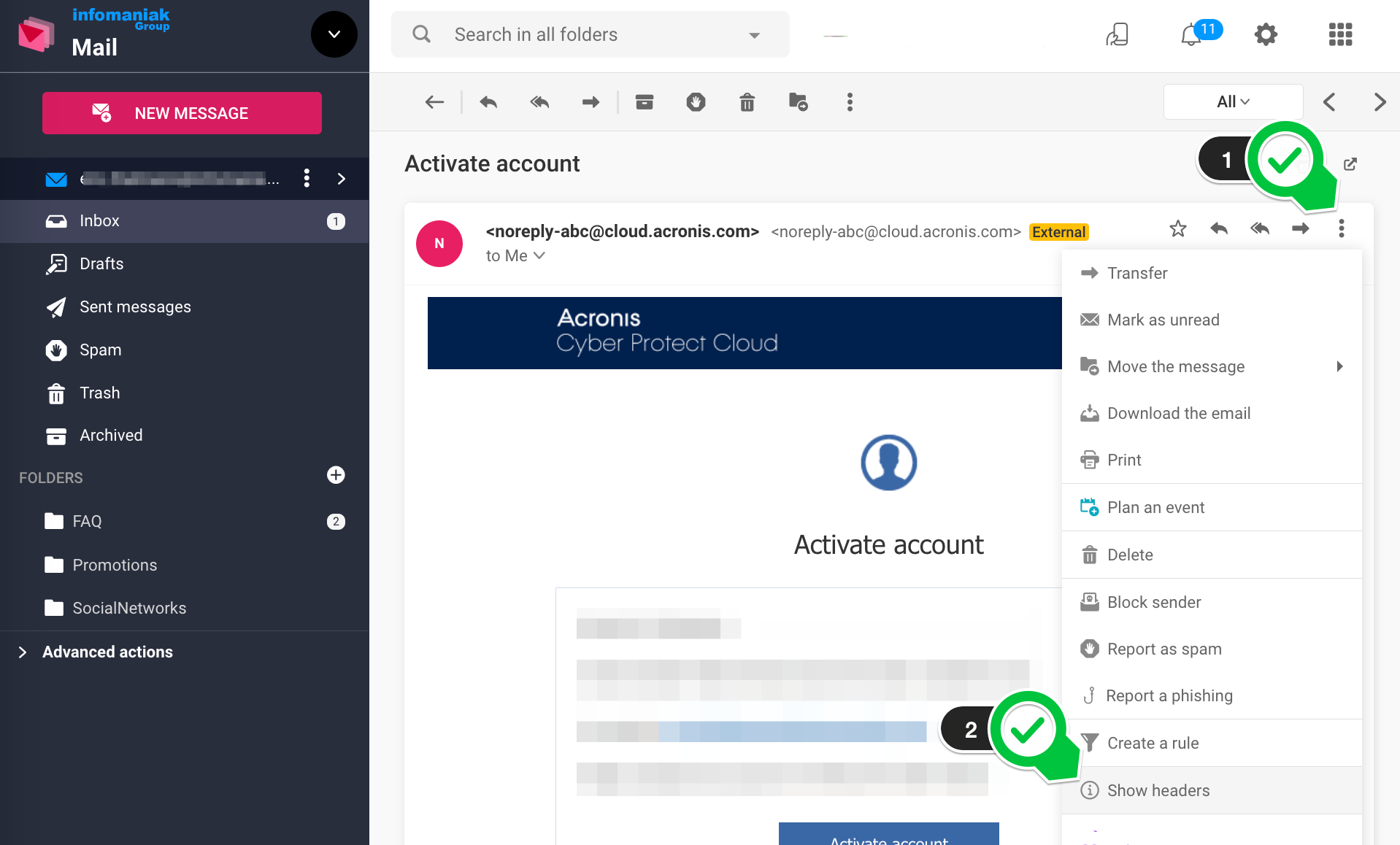Click the back arrow in the mail toolbar
1400x845 pixels.
click(x=434, y=102)
